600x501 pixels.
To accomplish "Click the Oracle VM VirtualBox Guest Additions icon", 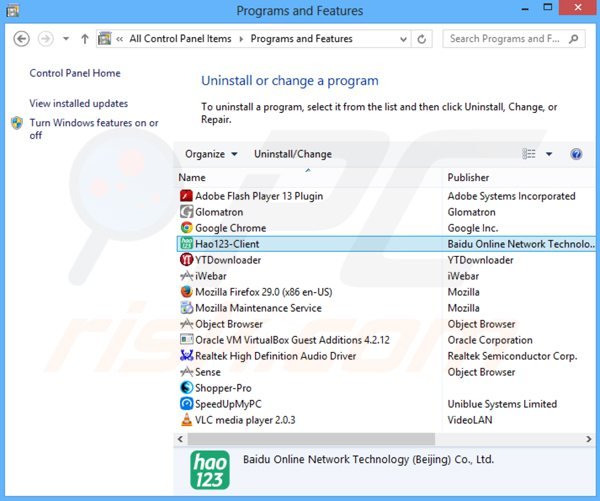I will [x=186, y=340].
